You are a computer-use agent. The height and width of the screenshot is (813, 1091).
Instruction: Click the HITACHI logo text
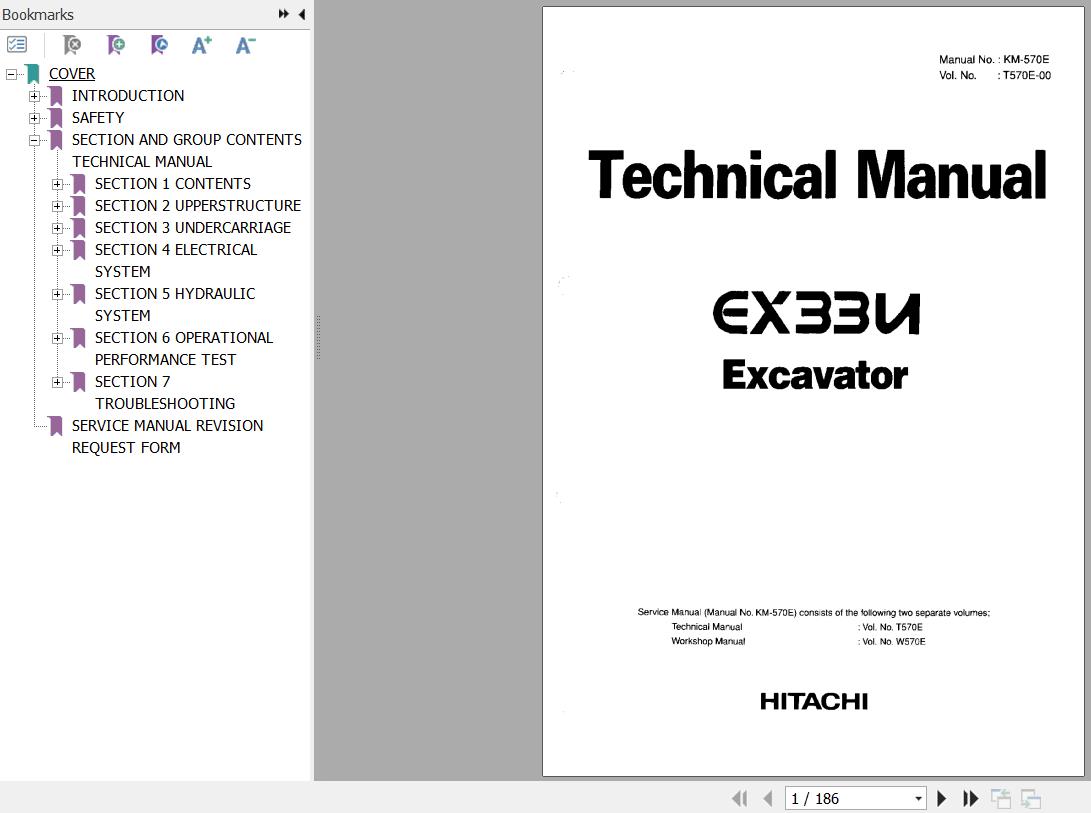tap(813, 702)
